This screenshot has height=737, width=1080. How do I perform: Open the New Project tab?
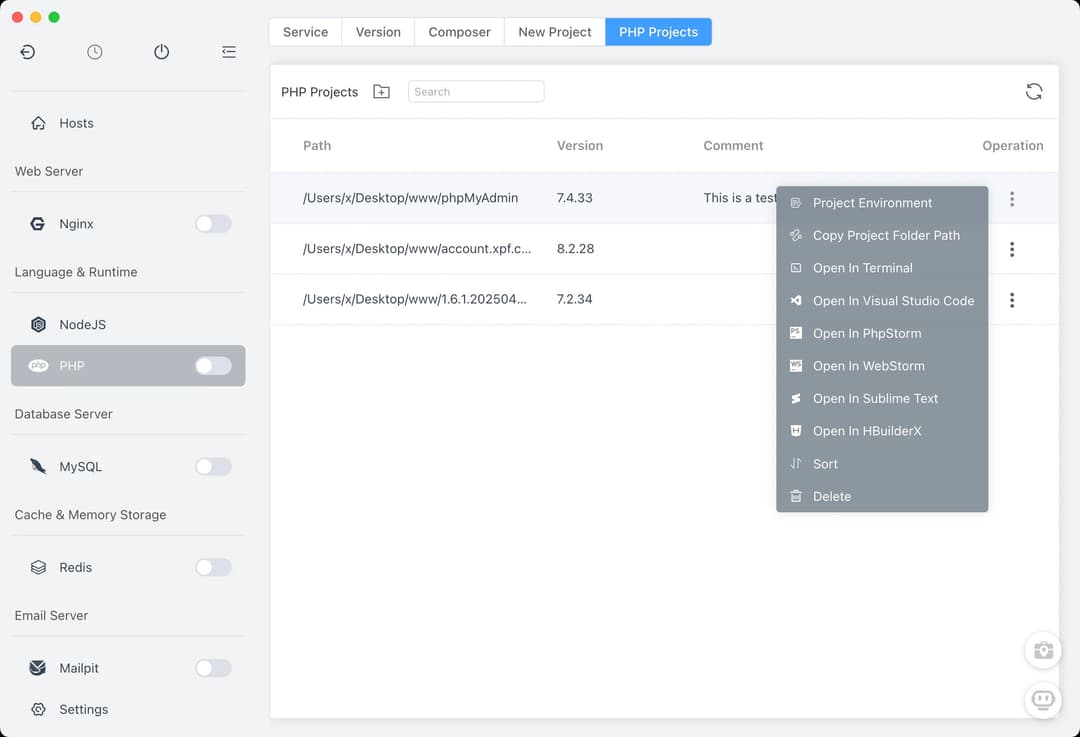point(554,32)
